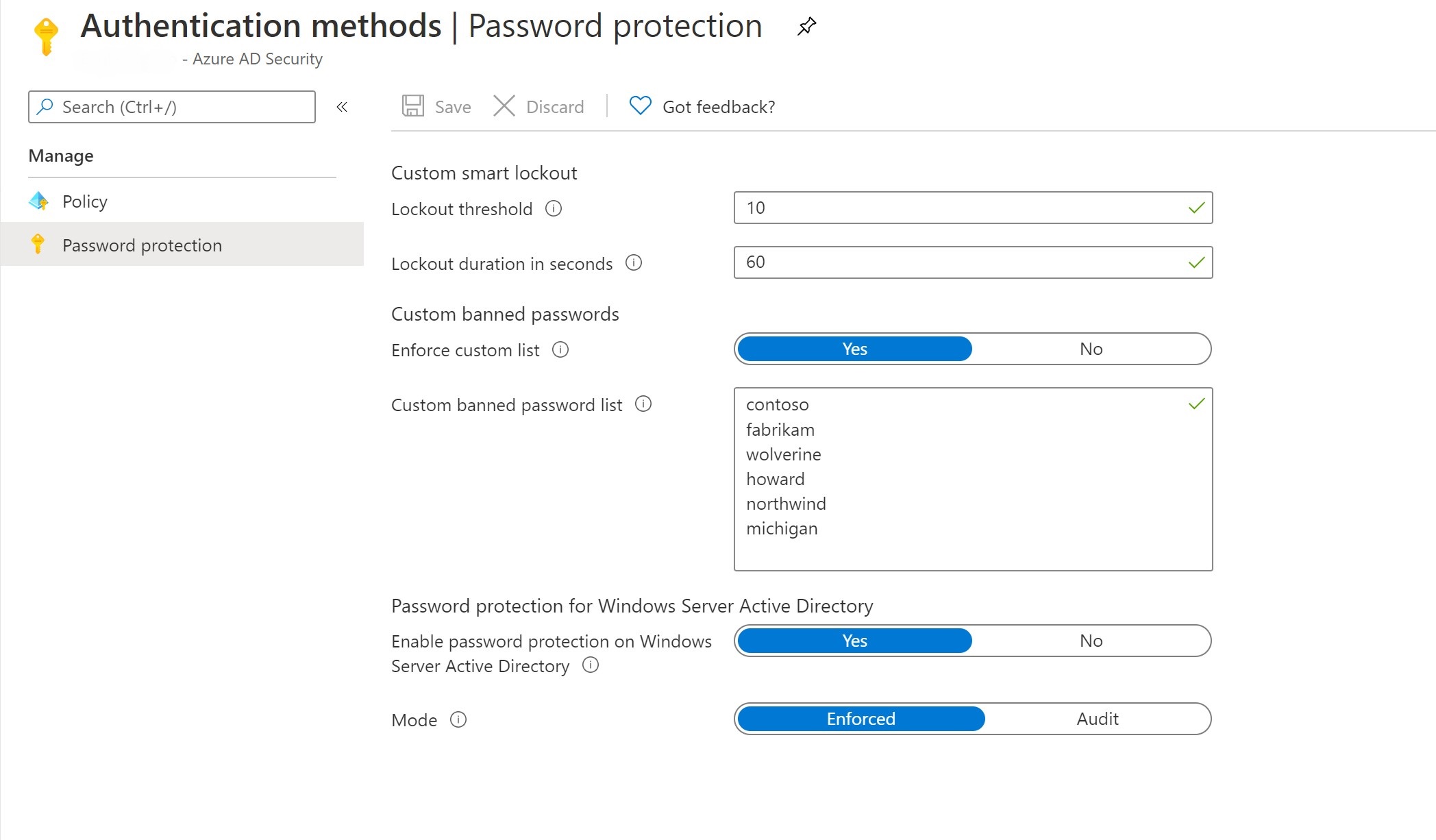The height and width of the screenshot is (840, 1436).
Task: Select Password protection navigation item
Action: 140,244
